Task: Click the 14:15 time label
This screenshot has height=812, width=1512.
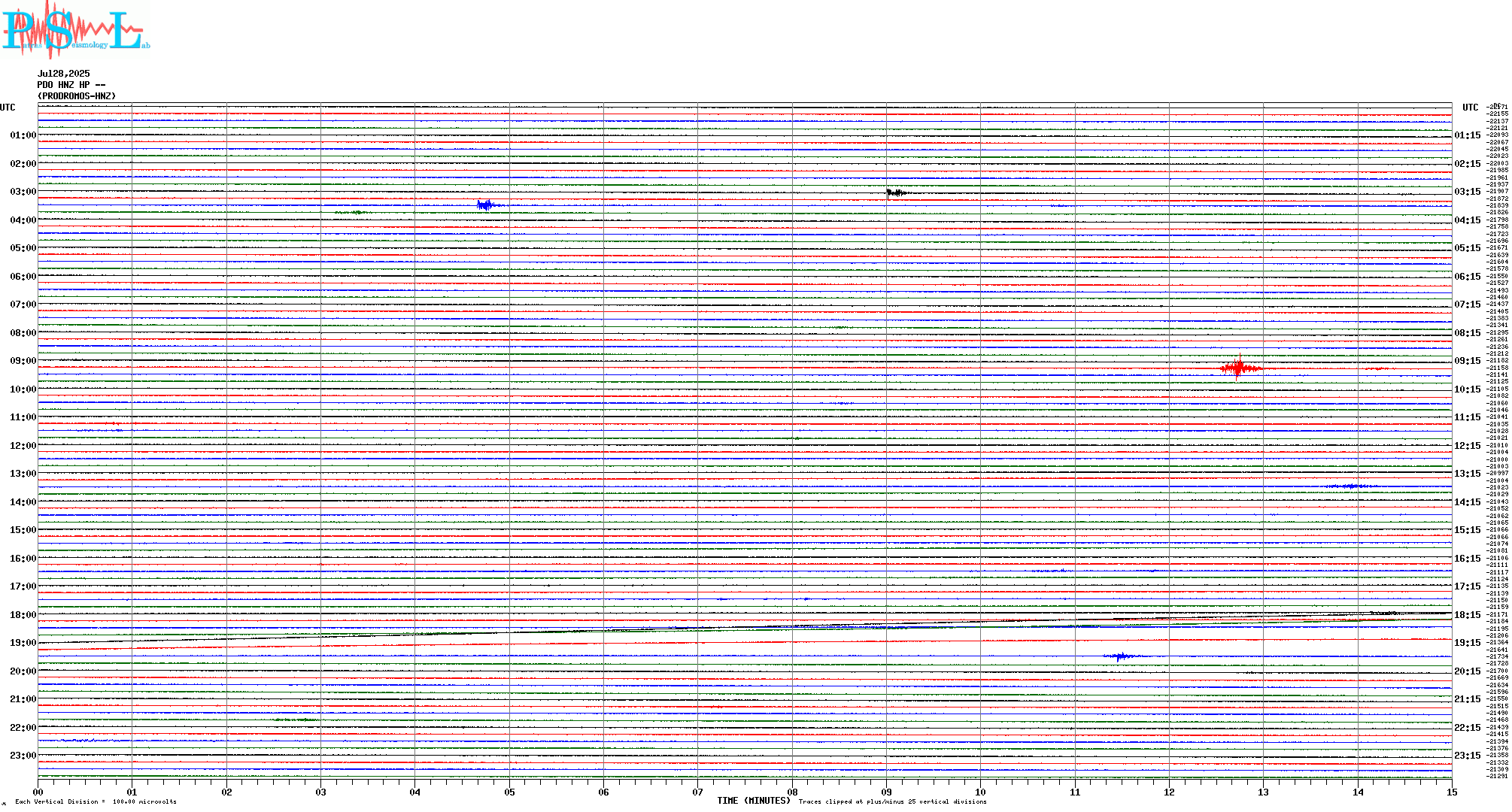Action: tap(1467, 502)
